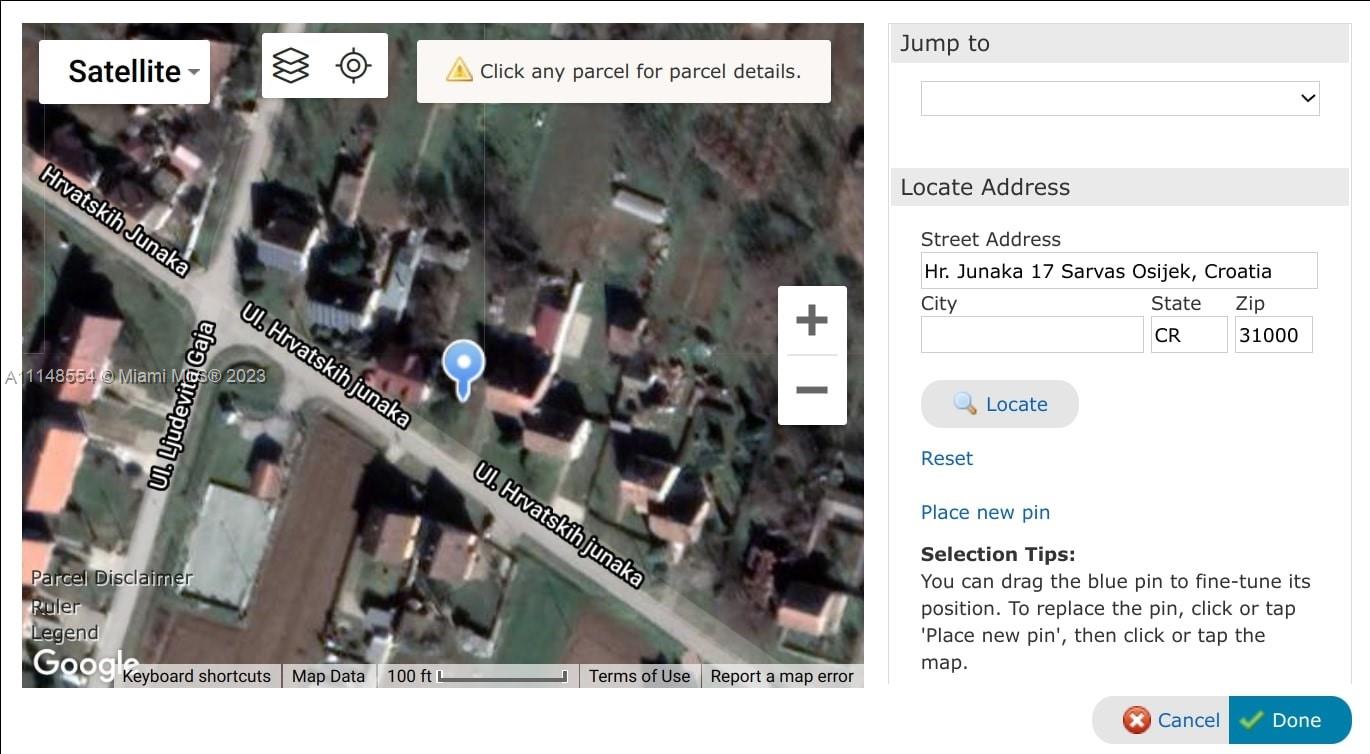This screenshot has width=1370, height=754.
Task: Open the map layers icon
Action: 291,66
